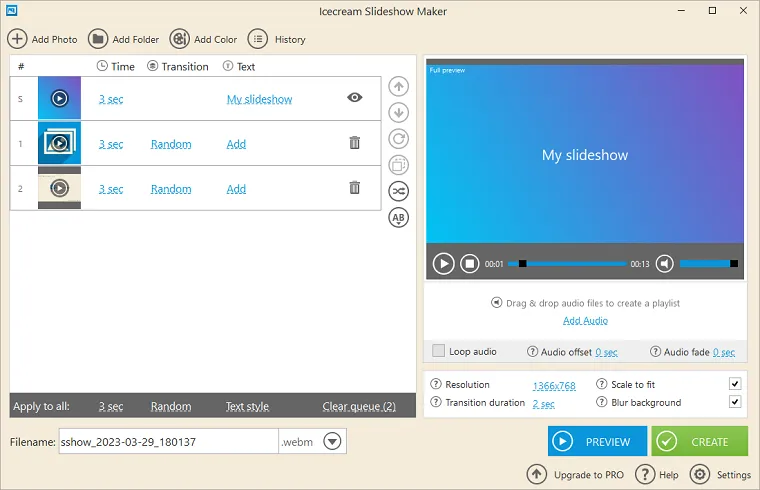Image resolution: width=760 pixels, height=490 pixels.
Task: Change resolution 1366x768 value
Action: point(554,386)
